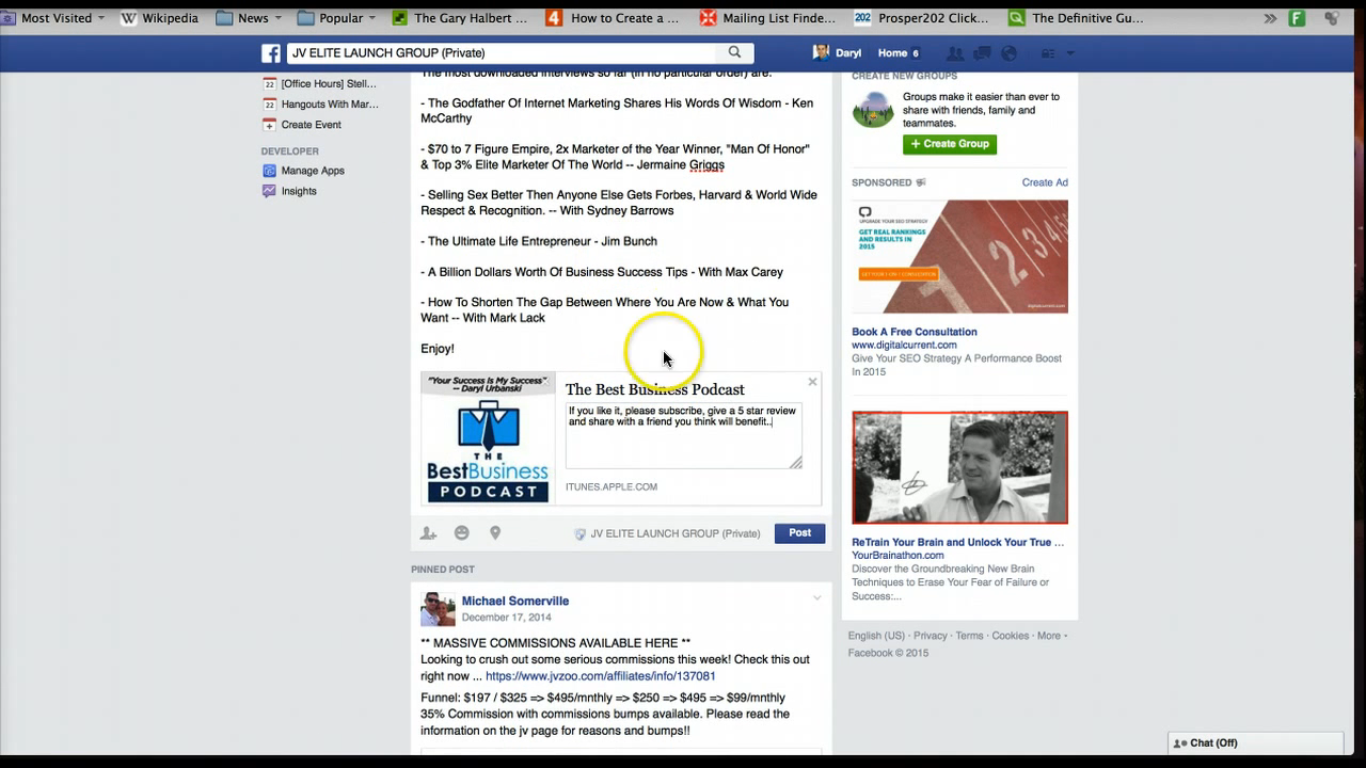Open the Chat (Off) bar
Viewport: 1366px width, 768px height.
click(x=1256, y=743)
